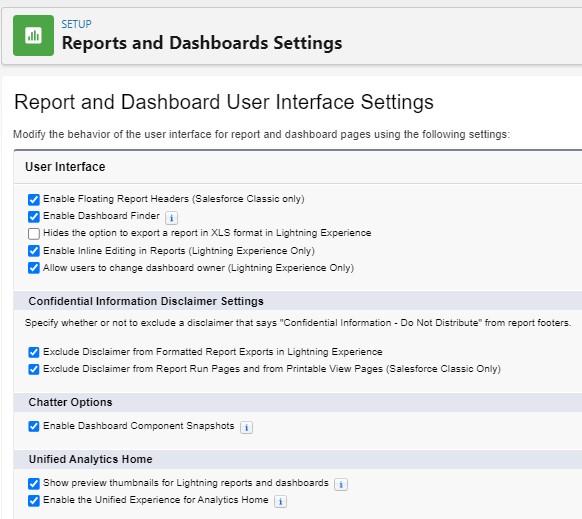This screenshot has height=519, width=582.
Task: Check Hides the option to export XLS
Action: point(34,234)
